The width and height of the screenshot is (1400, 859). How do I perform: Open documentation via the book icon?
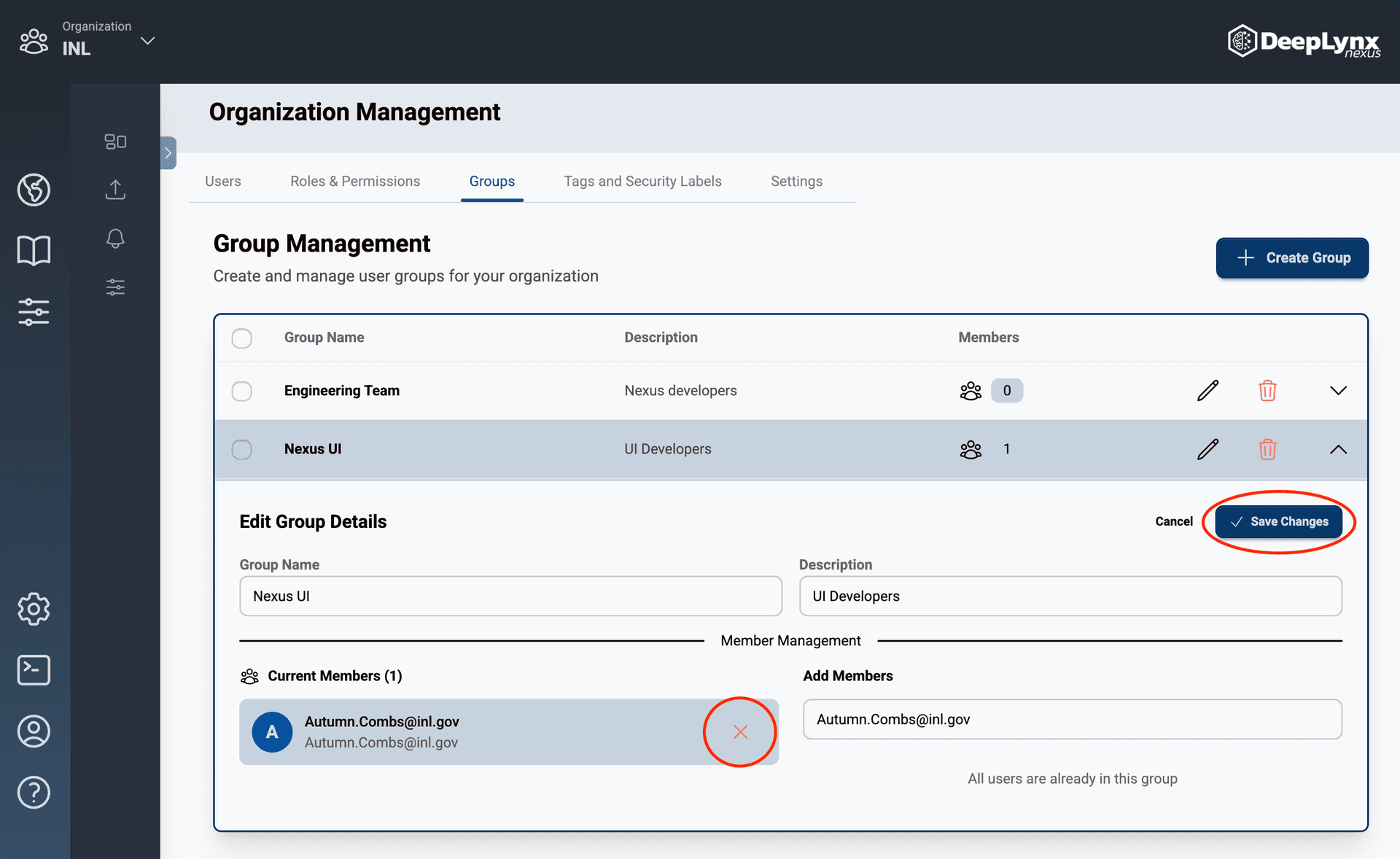click(34, 250)
